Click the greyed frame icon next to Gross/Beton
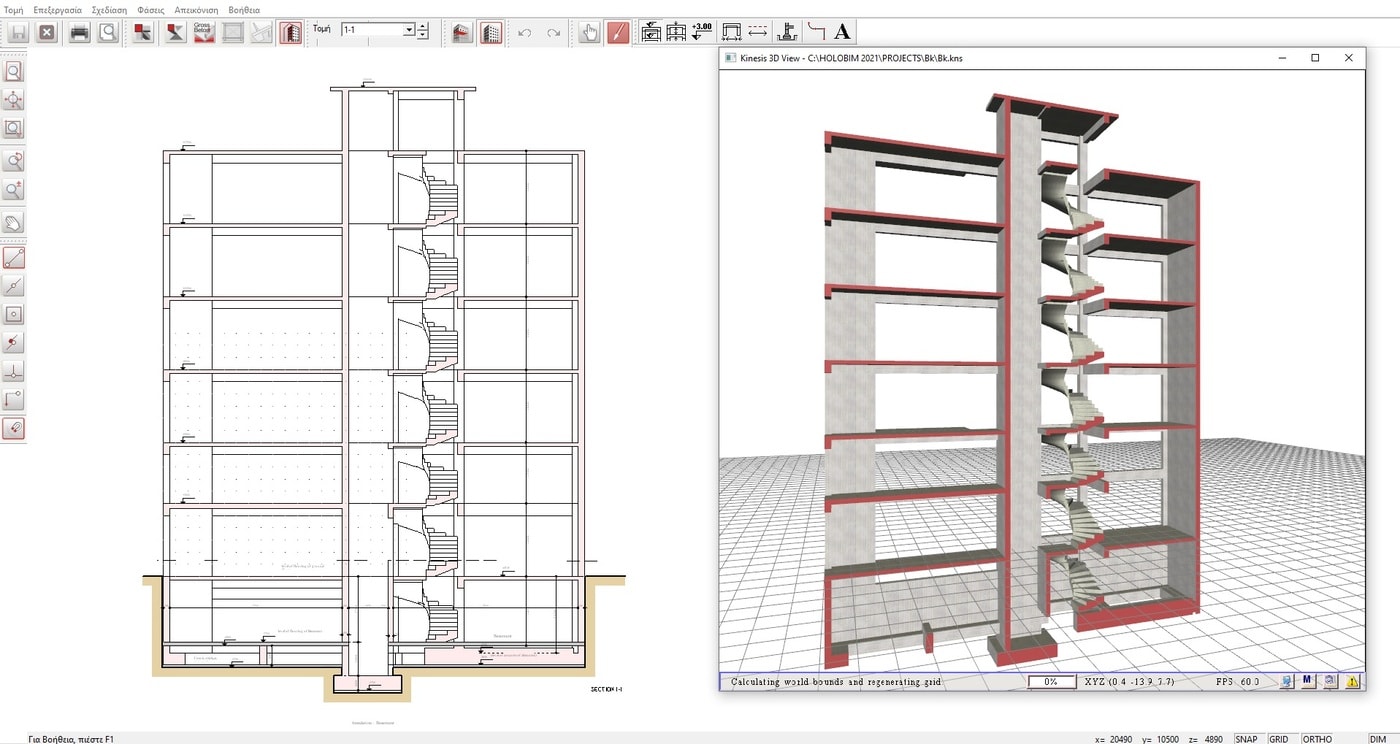The height and width of the screenshot is (744, 1400). [x=233, y=32]
